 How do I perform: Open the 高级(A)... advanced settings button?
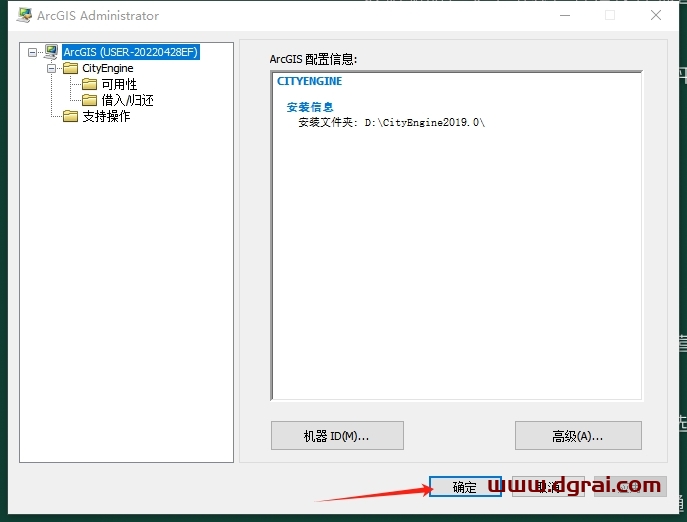tap(578, 436)
